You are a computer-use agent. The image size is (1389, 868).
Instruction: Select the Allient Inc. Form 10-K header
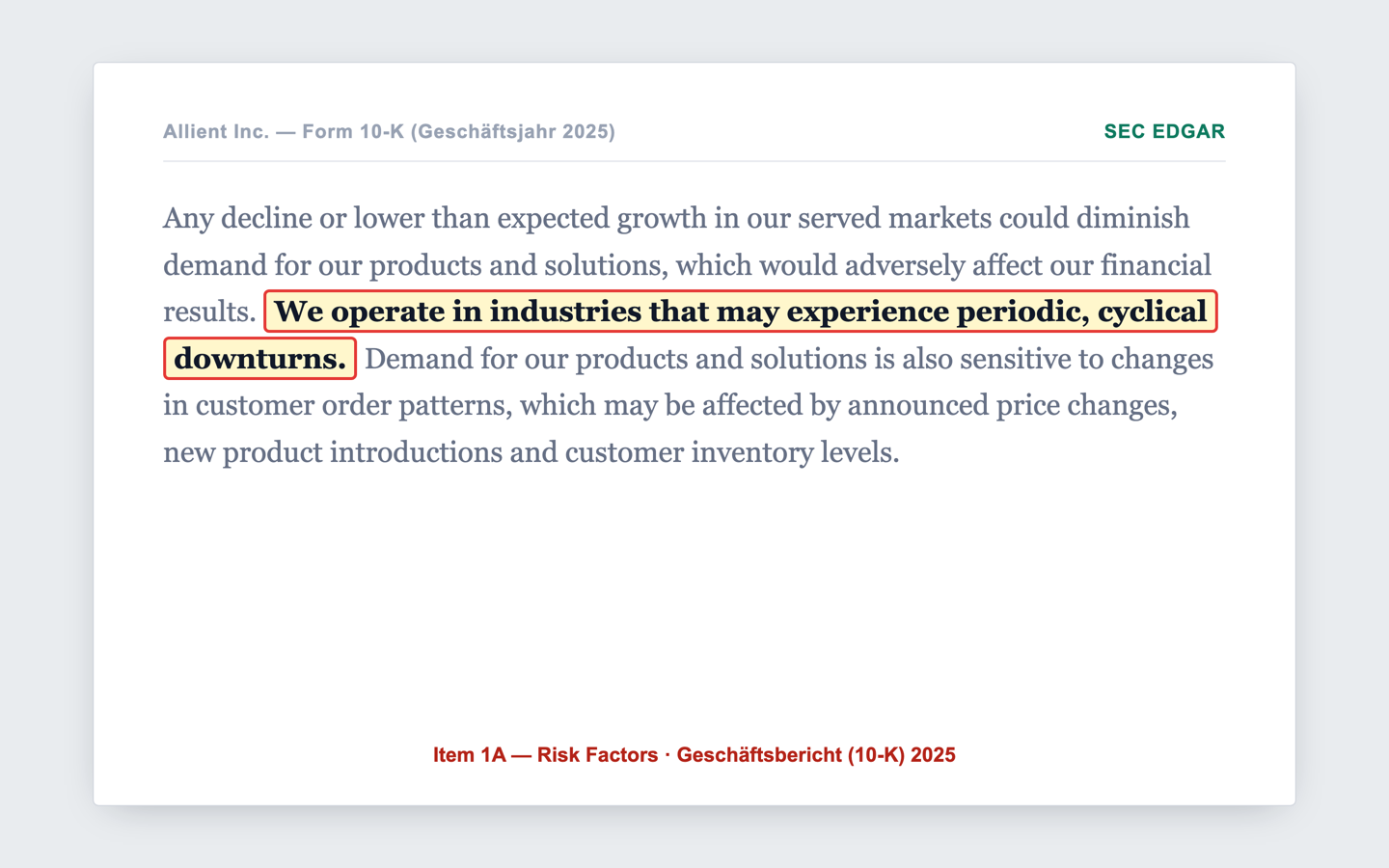pos(389,131)
